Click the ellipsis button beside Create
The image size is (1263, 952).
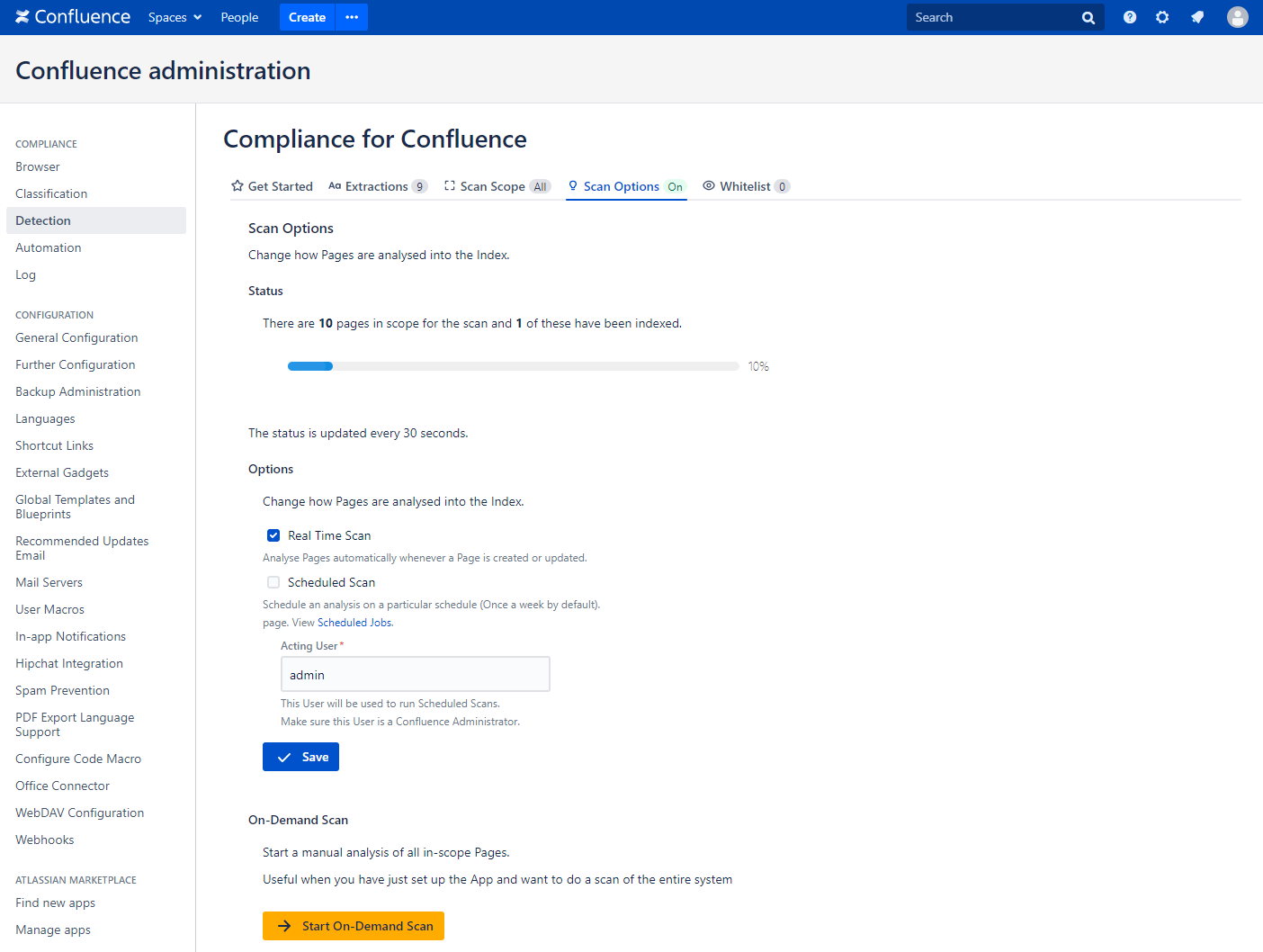(352, 17)
